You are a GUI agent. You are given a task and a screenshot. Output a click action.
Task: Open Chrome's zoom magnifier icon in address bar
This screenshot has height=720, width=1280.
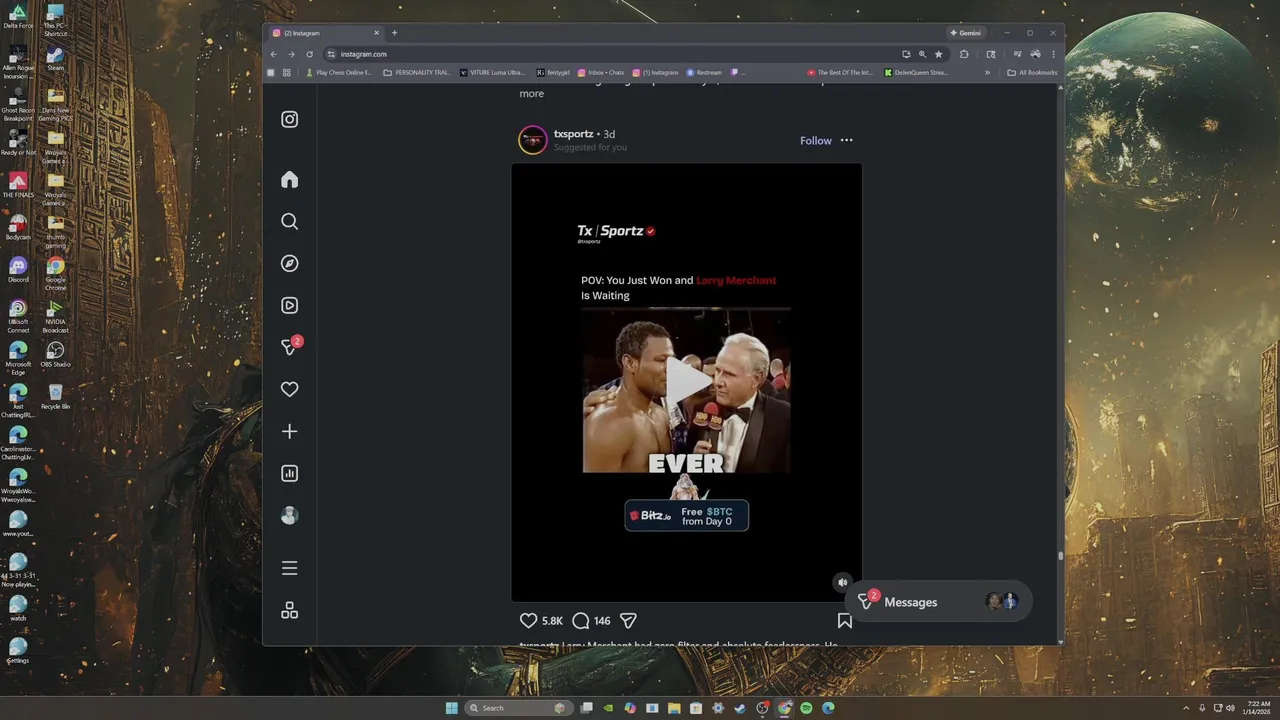pos(922,54)
